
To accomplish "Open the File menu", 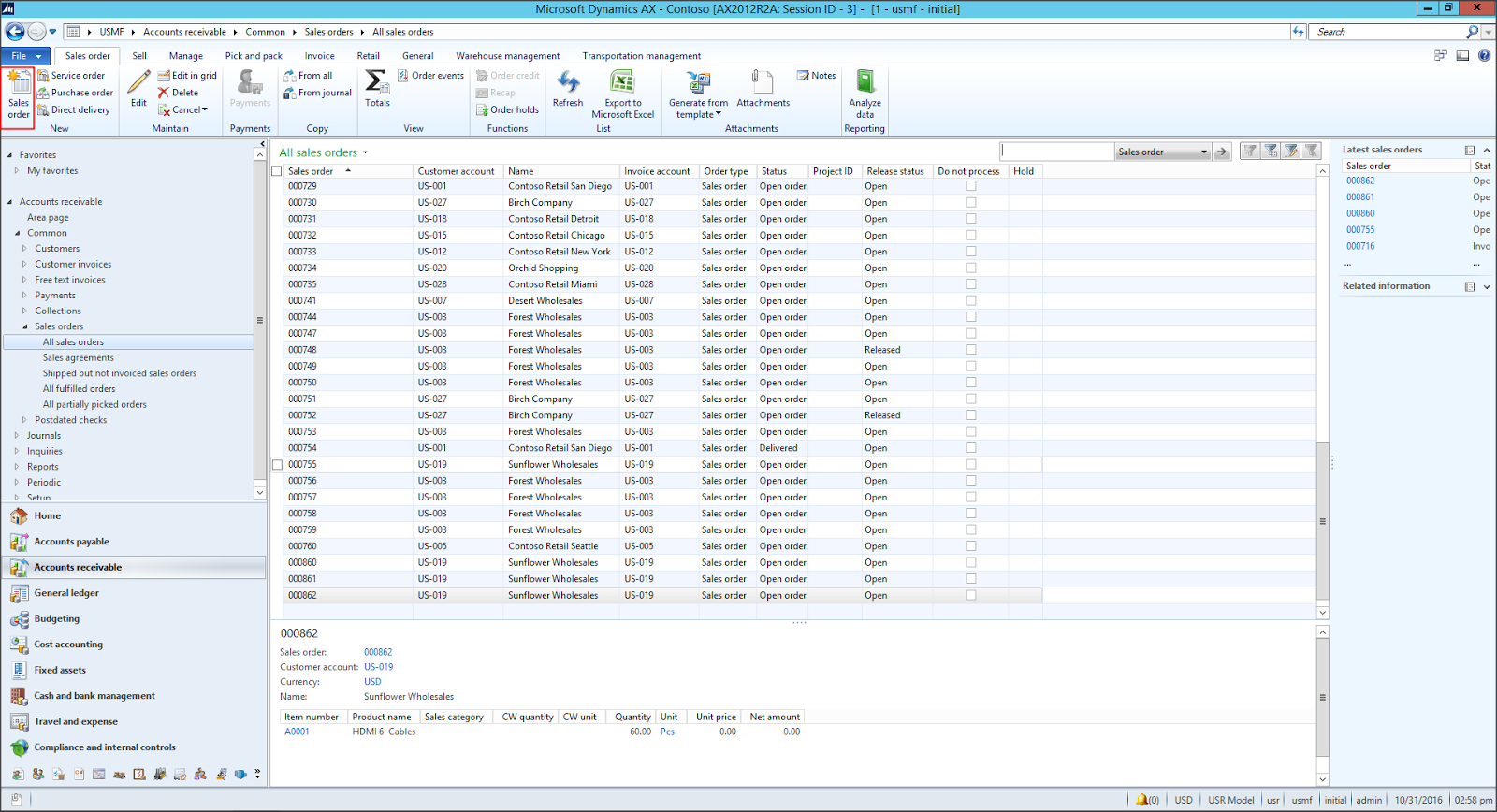I will click(x=25, y=56).
